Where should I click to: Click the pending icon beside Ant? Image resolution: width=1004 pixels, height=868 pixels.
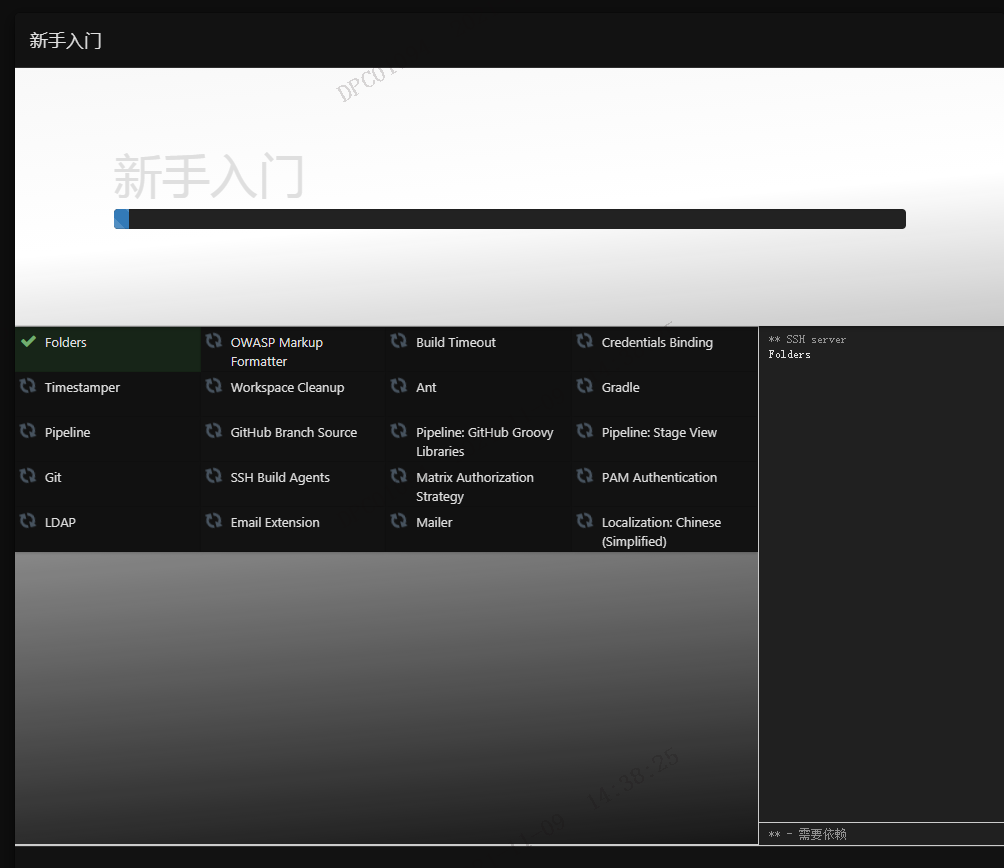(x=399, y=386)
